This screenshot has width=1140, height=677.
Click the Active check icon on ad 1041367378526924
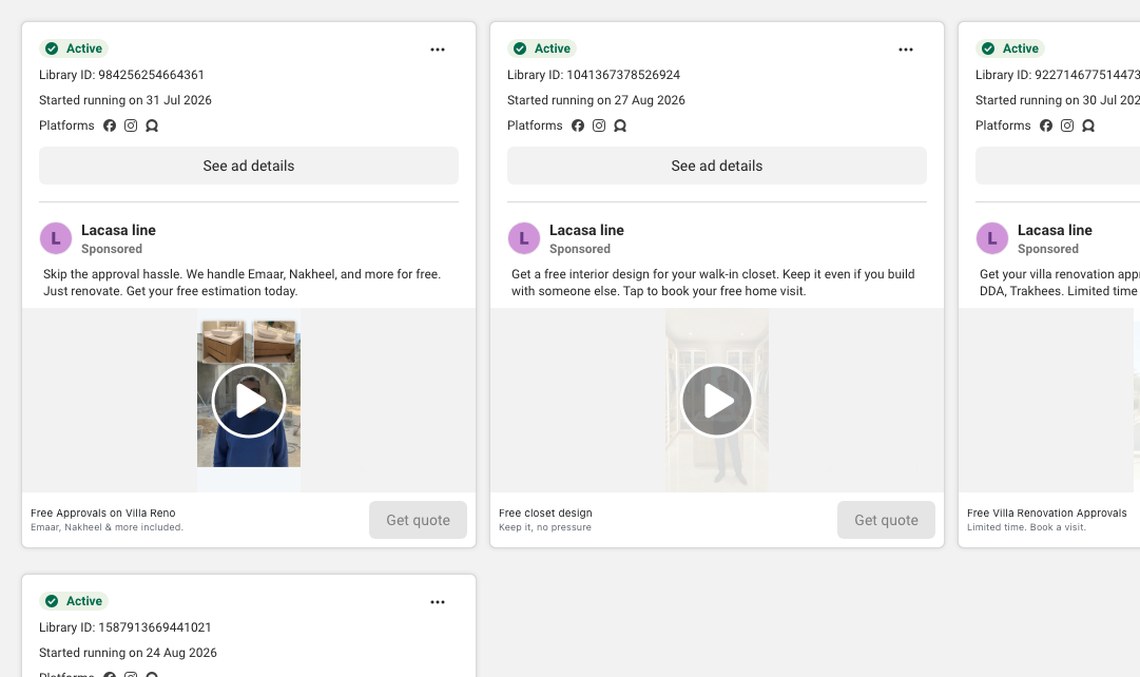[x=520, y=49]
